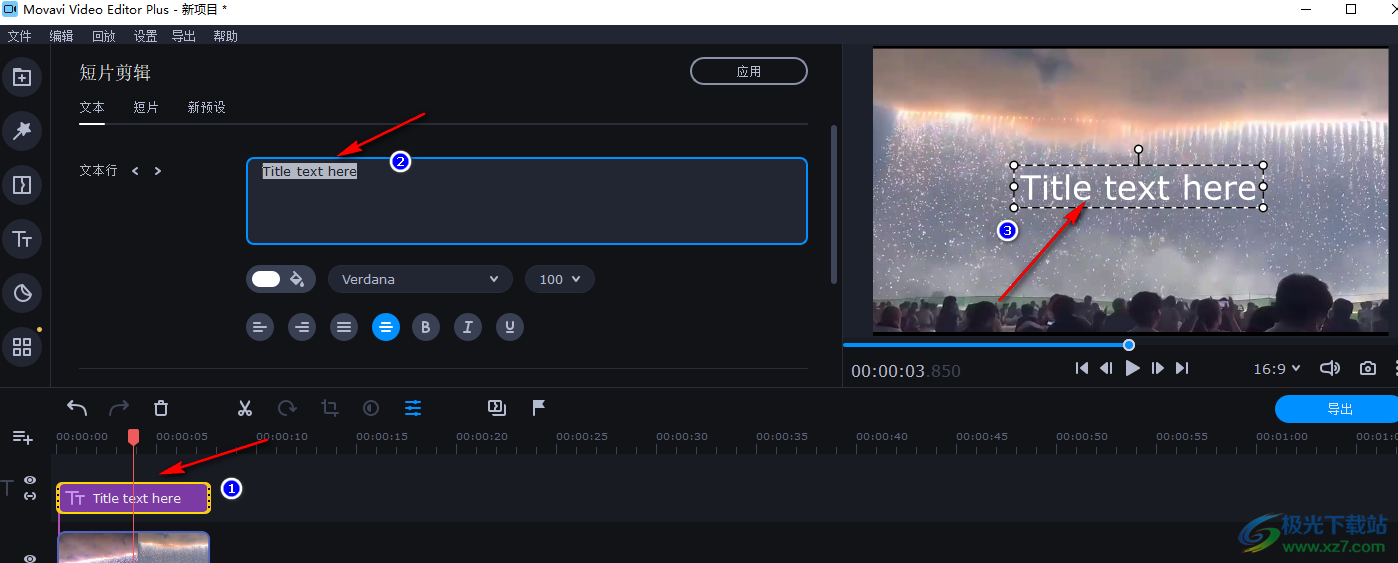Open the Verdana font dropdown

pyautogui.click(x=420, y=279)
